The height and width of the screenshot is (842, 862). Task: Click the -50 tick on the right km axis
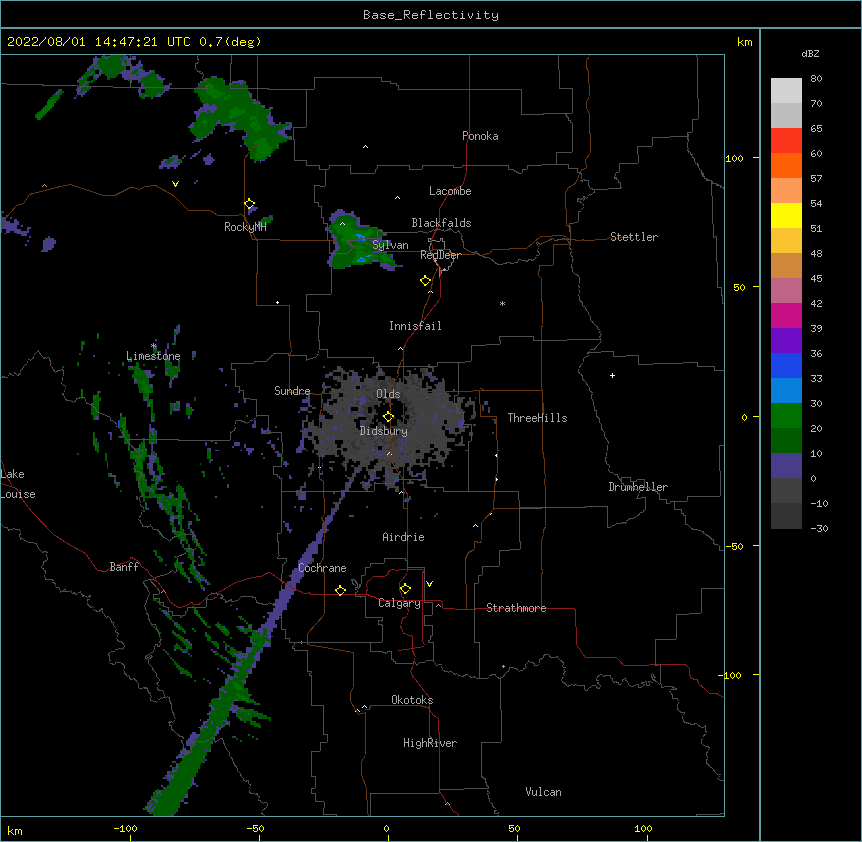pos(733,546)
